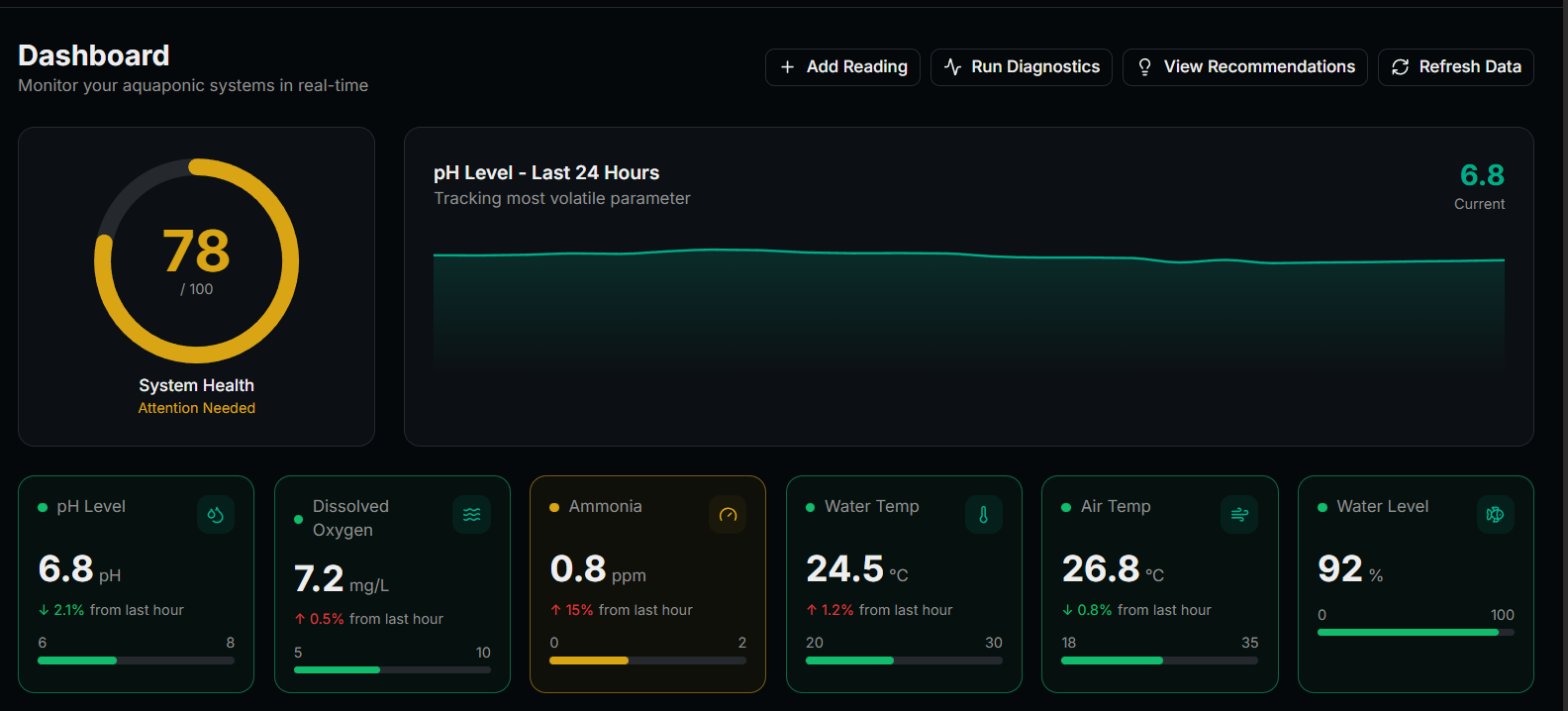This screenshot has width=1568, height=711.
Task: Click 'pH Level - Last 24 Hours' title
Action: [546, 172]
